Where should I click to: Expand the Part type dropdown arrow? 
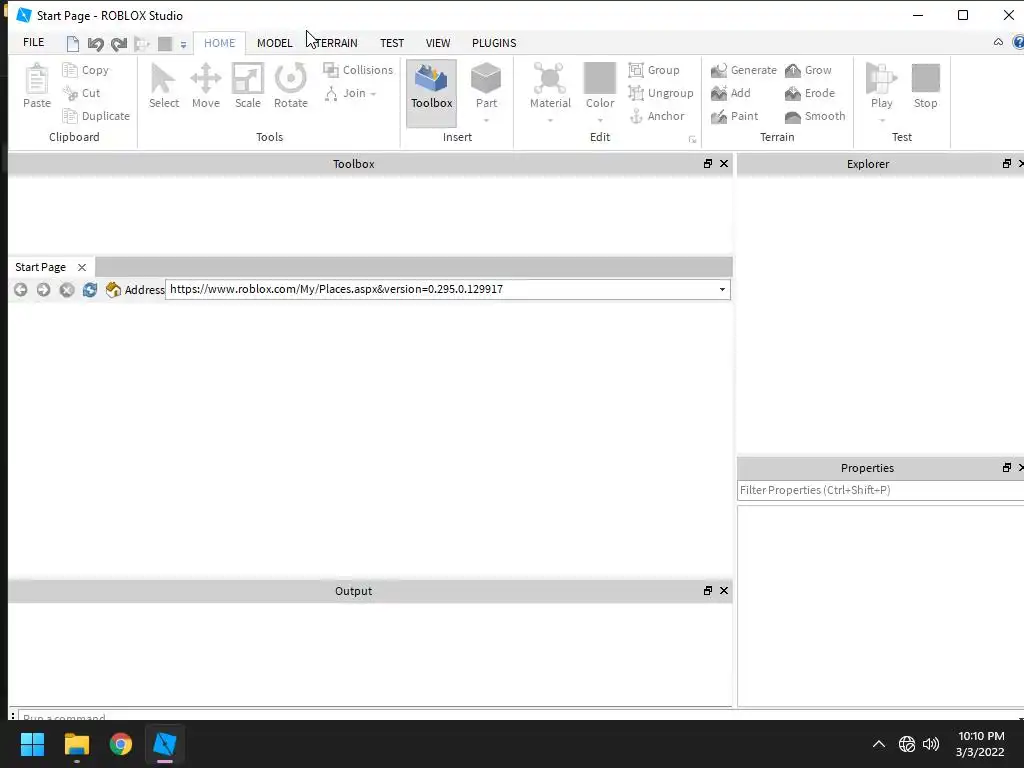(486, 120)
